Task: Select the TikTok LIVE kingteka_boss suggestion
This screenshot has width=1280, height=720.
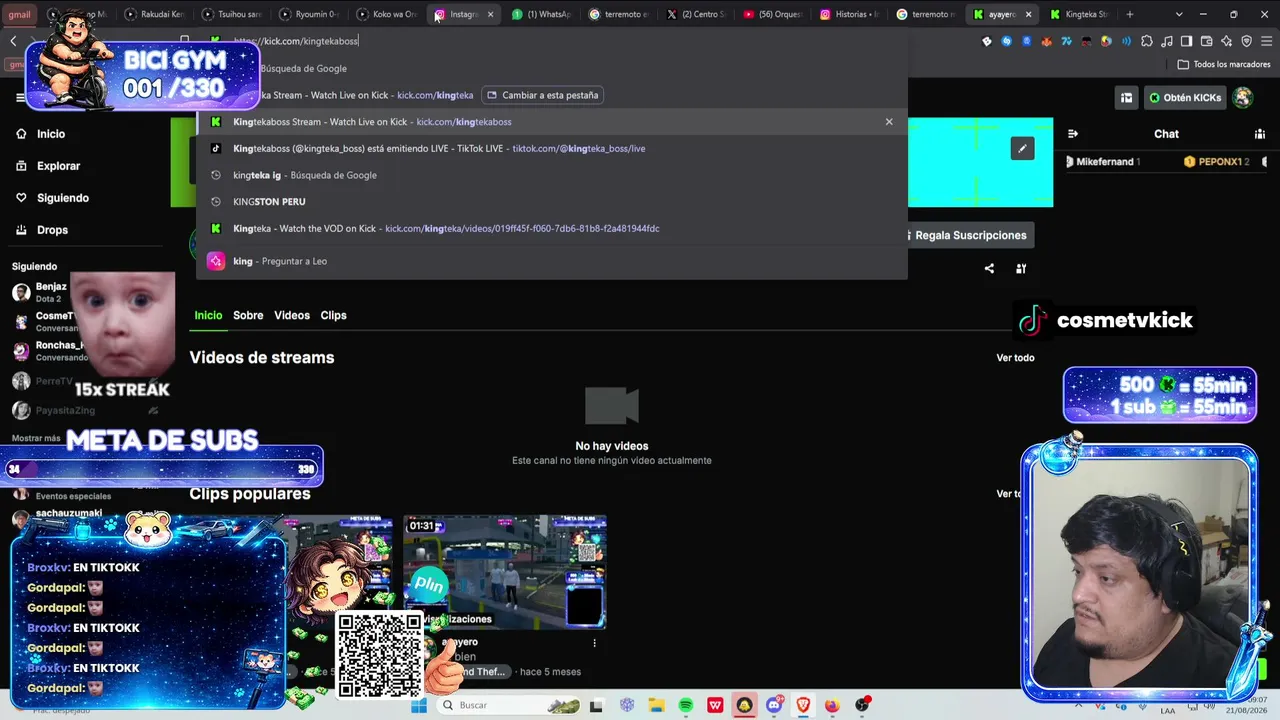Action: pos(552,148)
